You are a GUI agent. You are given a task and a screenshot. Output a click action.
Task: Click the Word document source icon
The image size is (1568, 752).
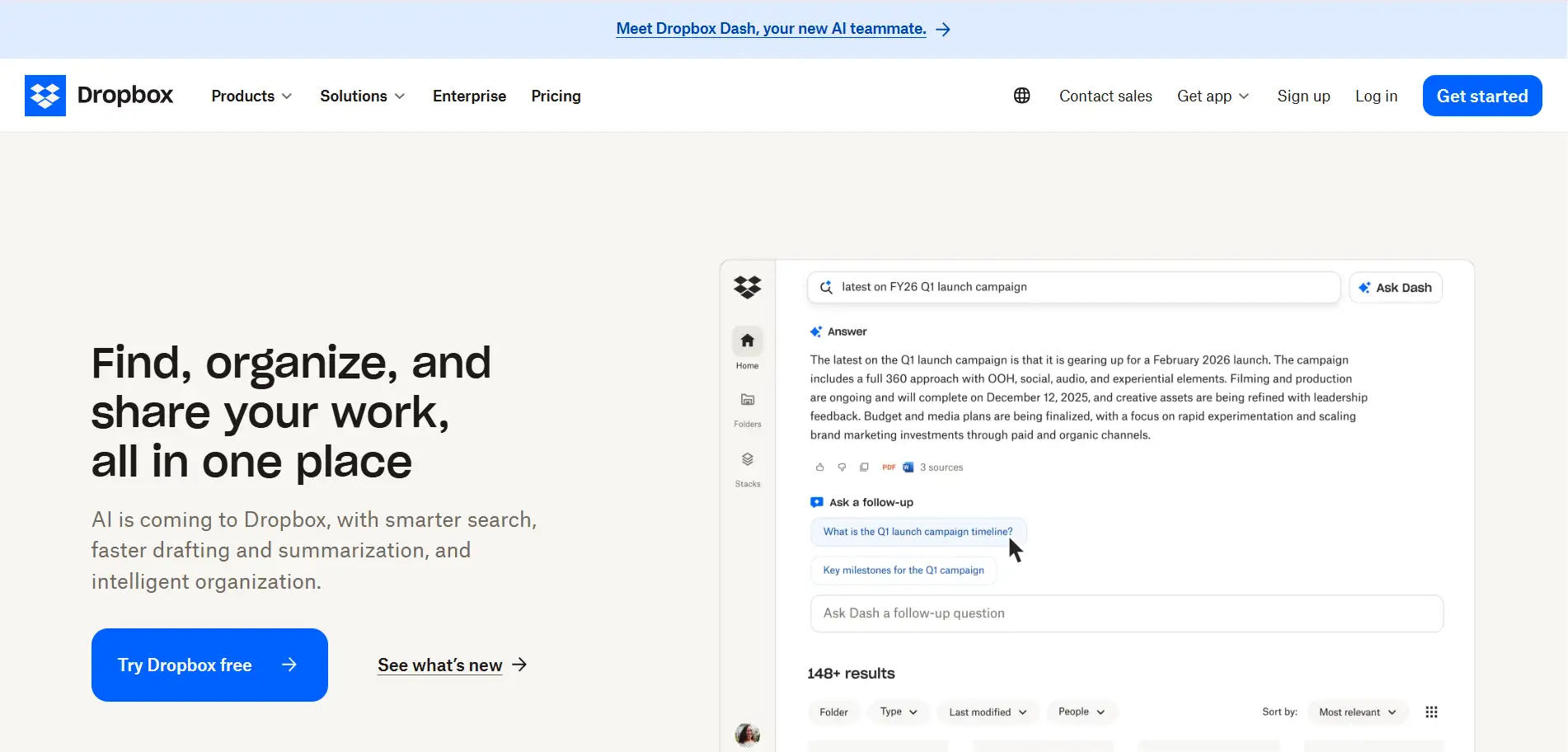[x=908, y=467]
